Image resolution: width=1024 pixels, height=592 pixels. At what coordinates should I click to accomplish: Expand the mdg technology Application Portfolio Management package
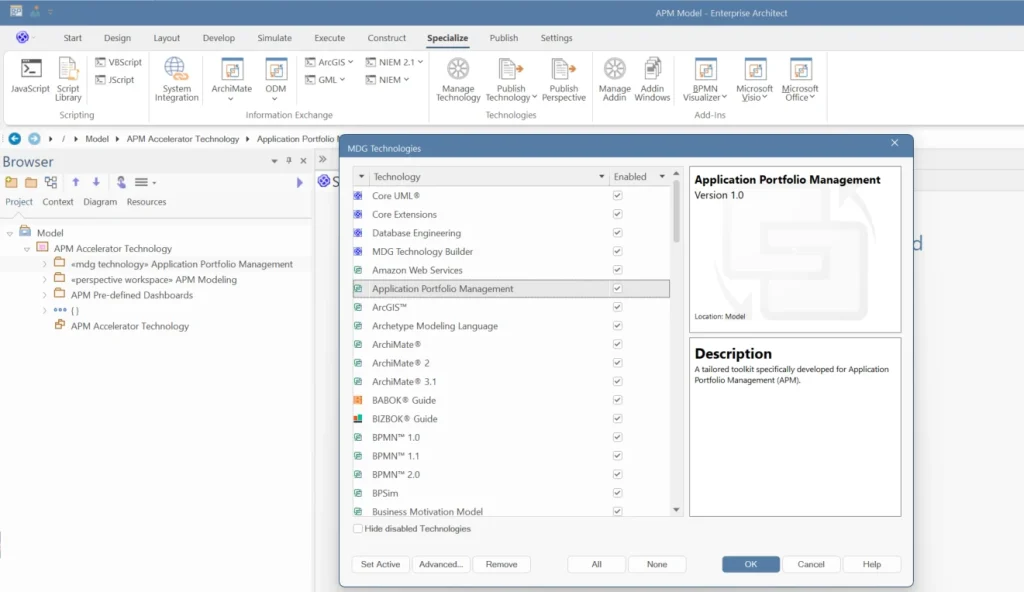(x=44, y=264)
